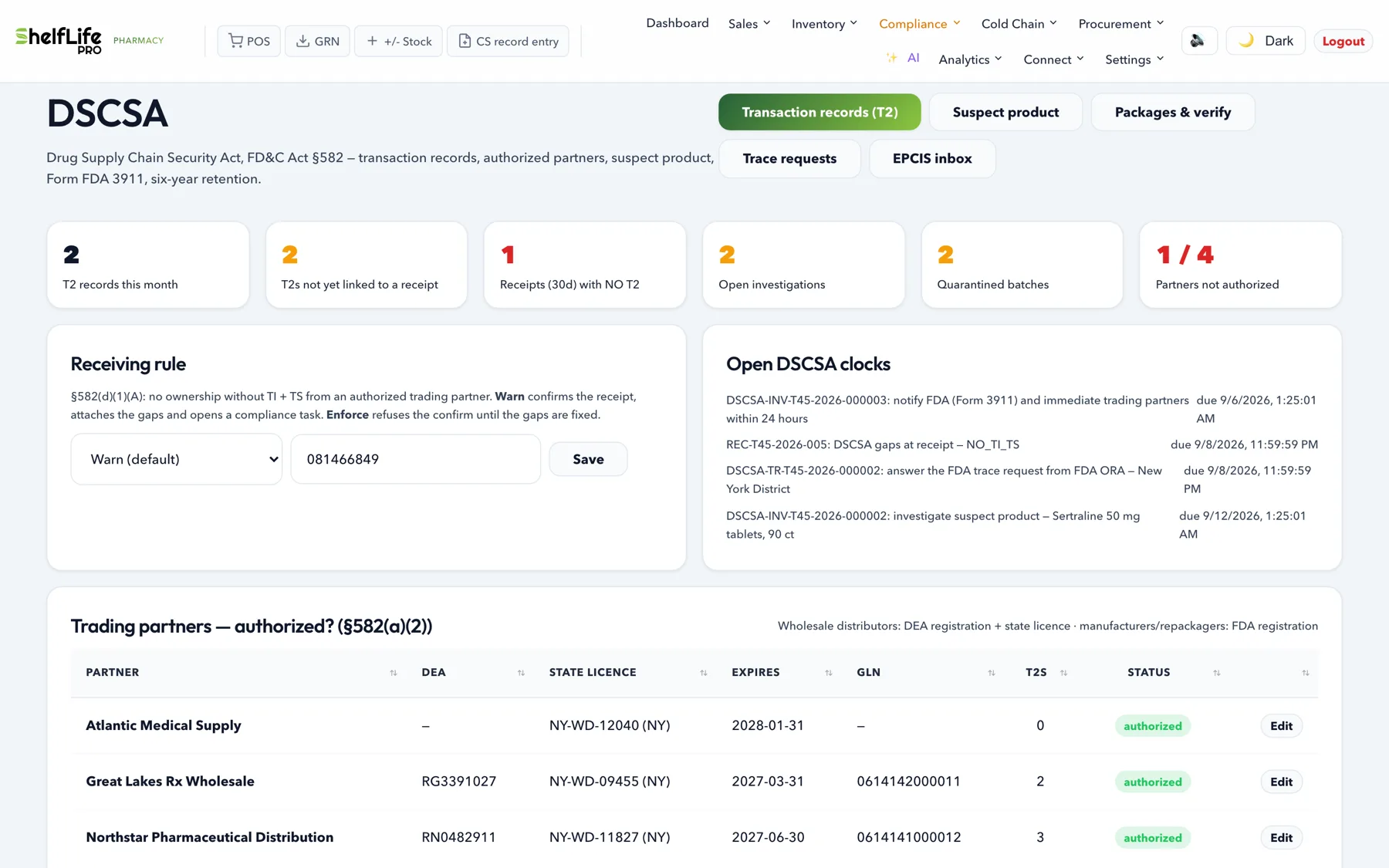Expand the Analytics menu

point(970,59)
